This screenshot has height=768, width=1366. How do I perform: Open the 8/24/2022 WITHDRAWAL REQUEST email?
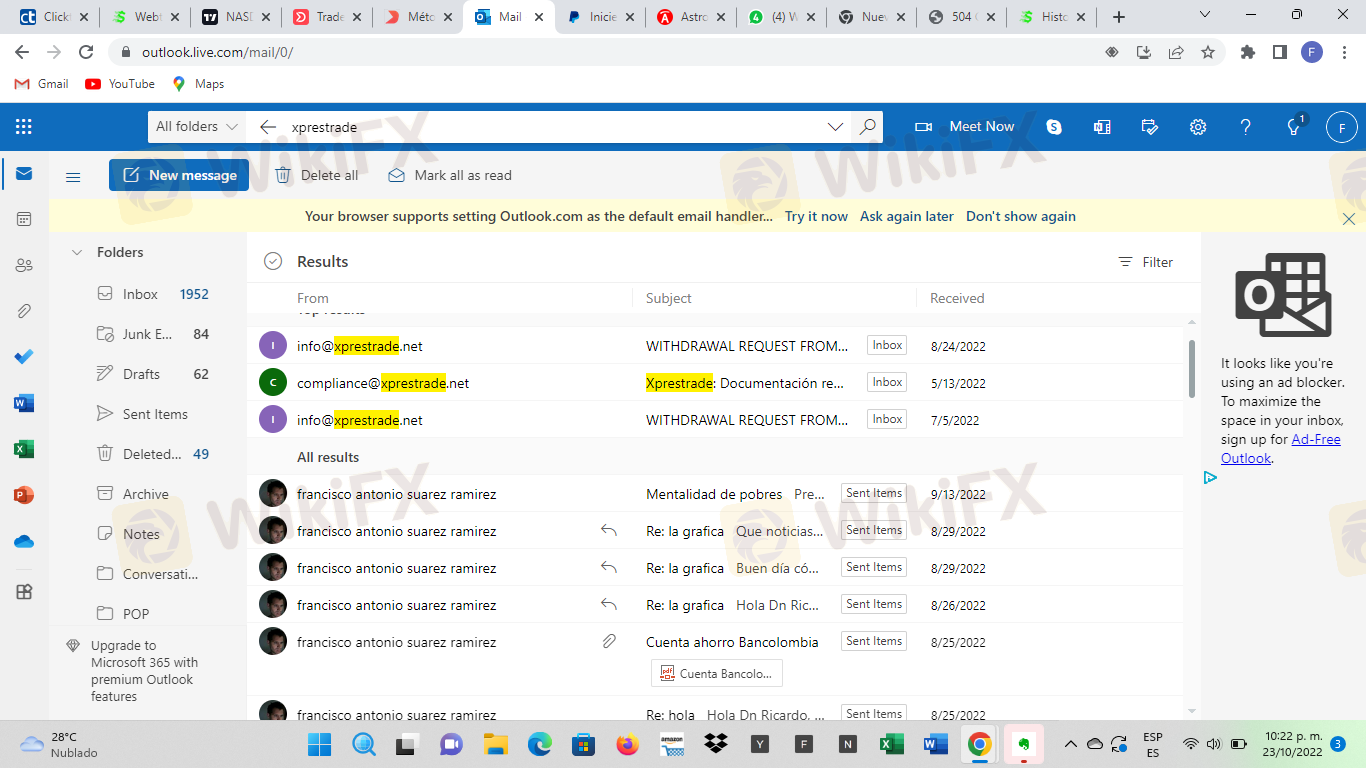714,346
